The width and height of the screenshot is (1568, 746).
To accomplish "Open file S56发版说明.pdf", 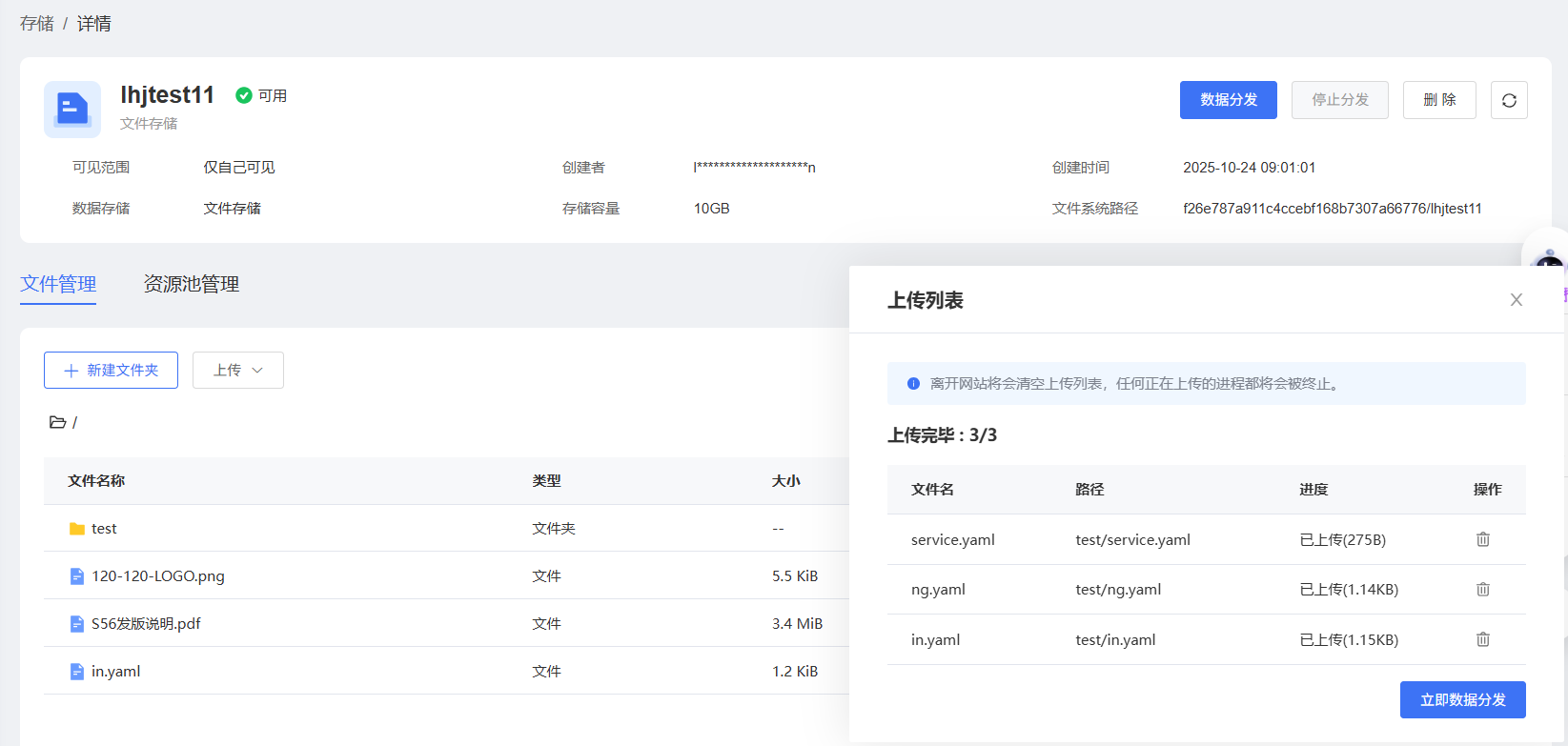I will [x=146, y=623].
